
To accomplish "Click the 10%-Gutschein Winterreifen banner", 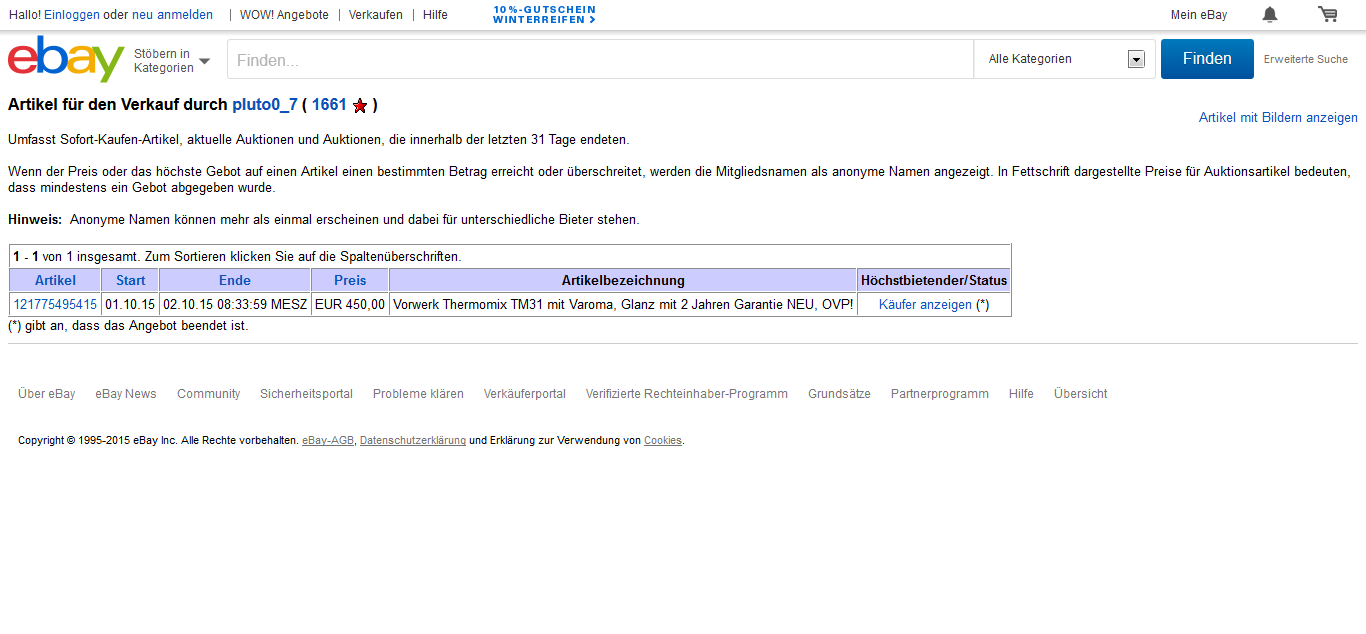I will click(x=544, y=14).
